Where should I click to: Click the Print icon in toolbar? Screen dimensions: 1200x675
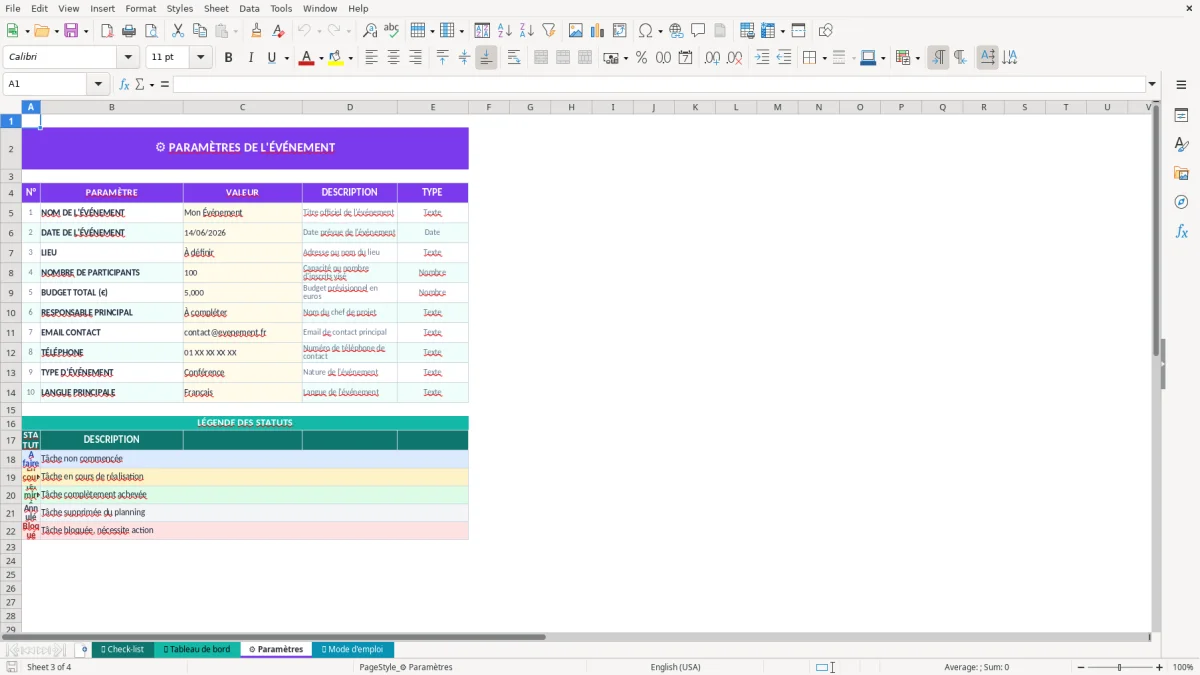127,31
